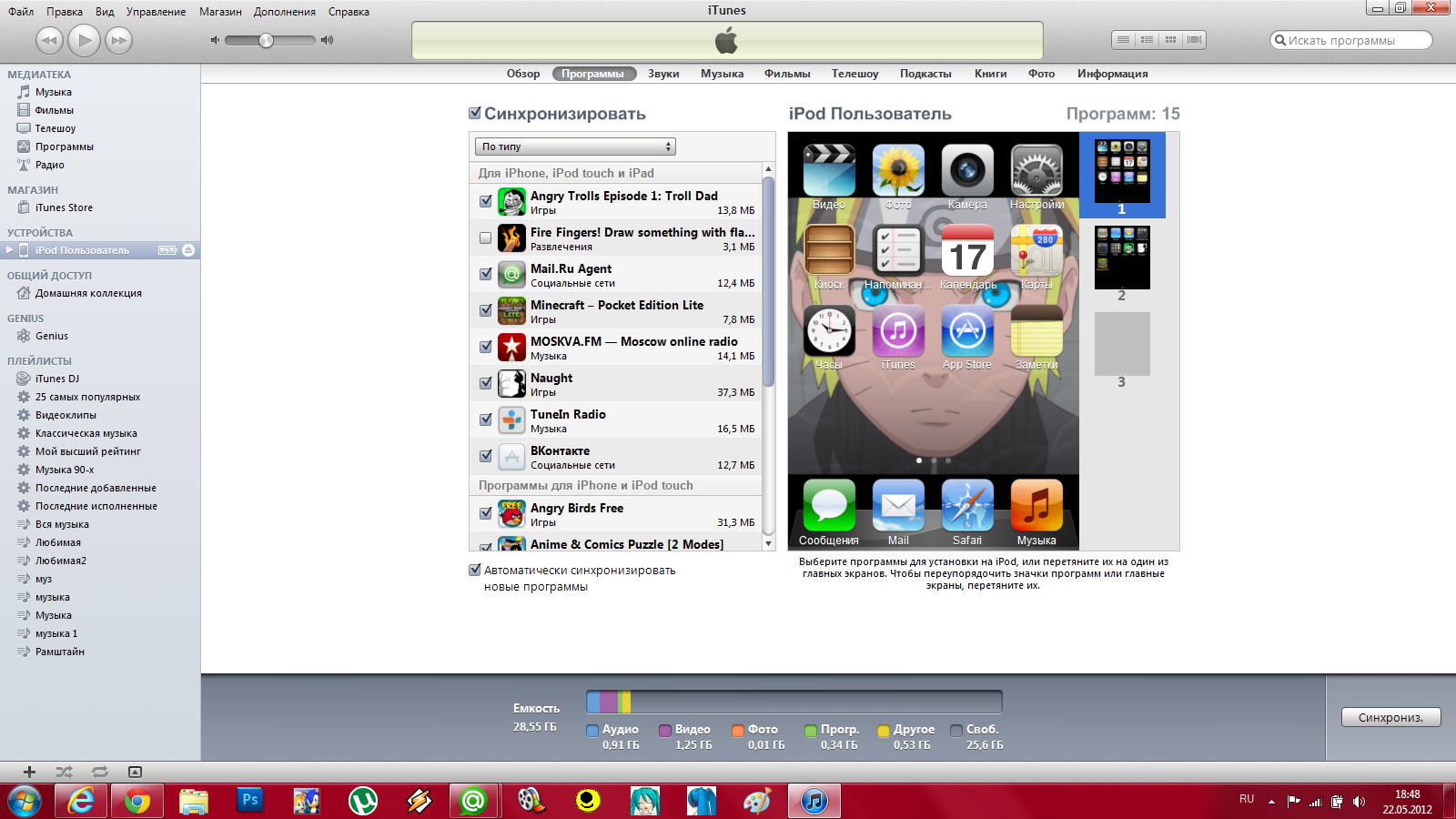Click the Камера icon on iPod screen

tap(967, 170)
